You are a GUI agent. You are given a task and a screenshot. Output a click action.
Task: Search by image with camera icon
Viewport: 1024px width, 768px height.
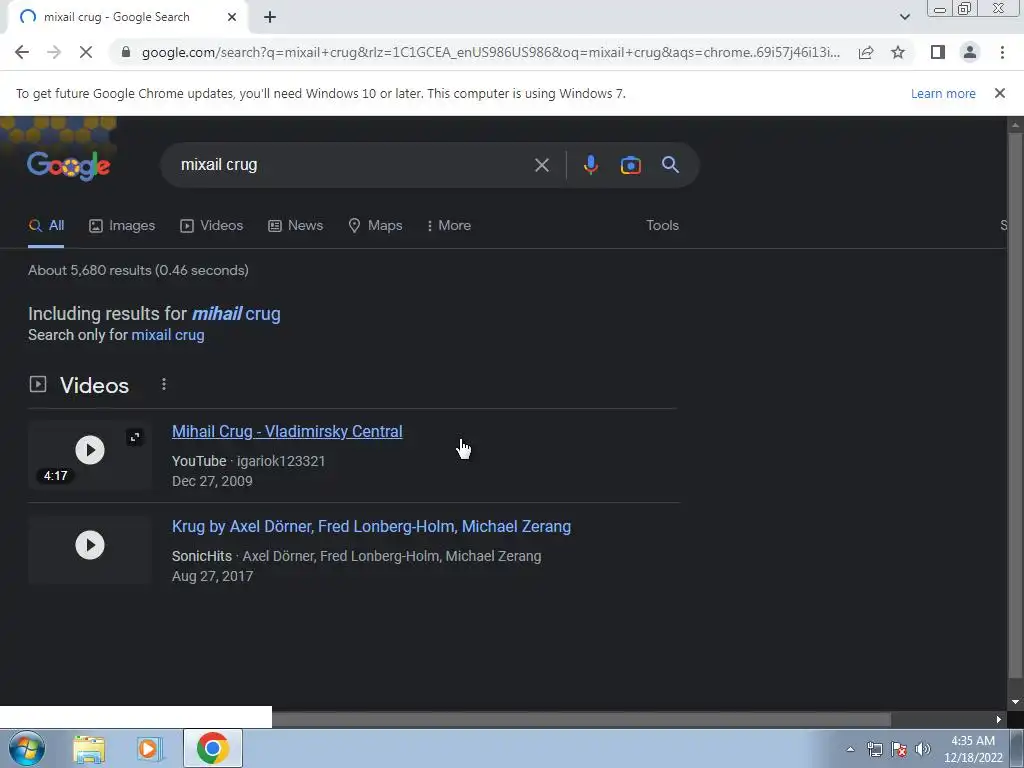click(631, 165)
